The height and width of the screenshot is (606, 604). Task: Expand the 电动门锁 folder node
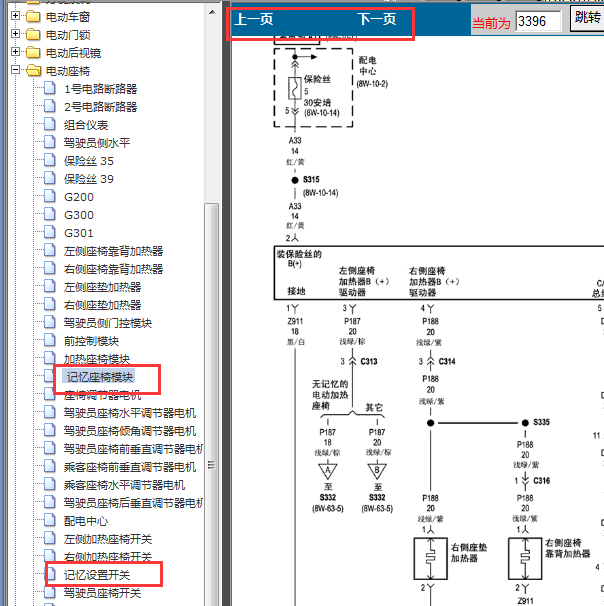point(15,34)
